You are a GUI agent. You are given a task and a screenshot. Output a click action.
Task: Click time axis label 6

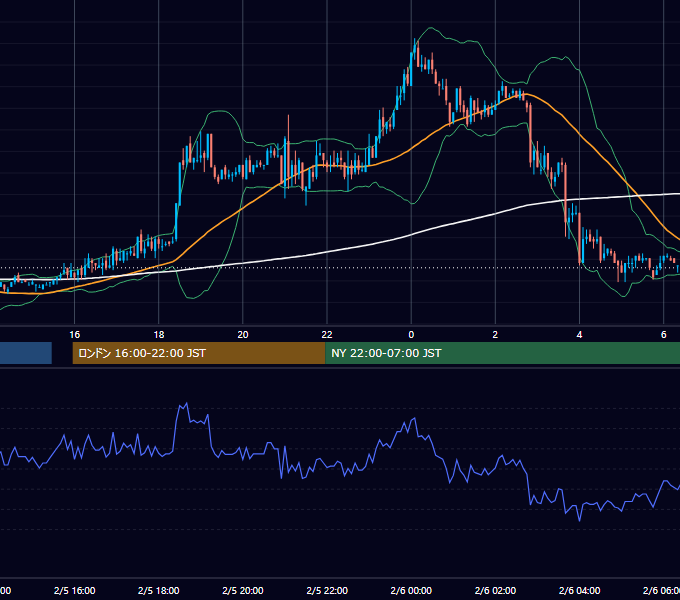[x=664, y=335]
